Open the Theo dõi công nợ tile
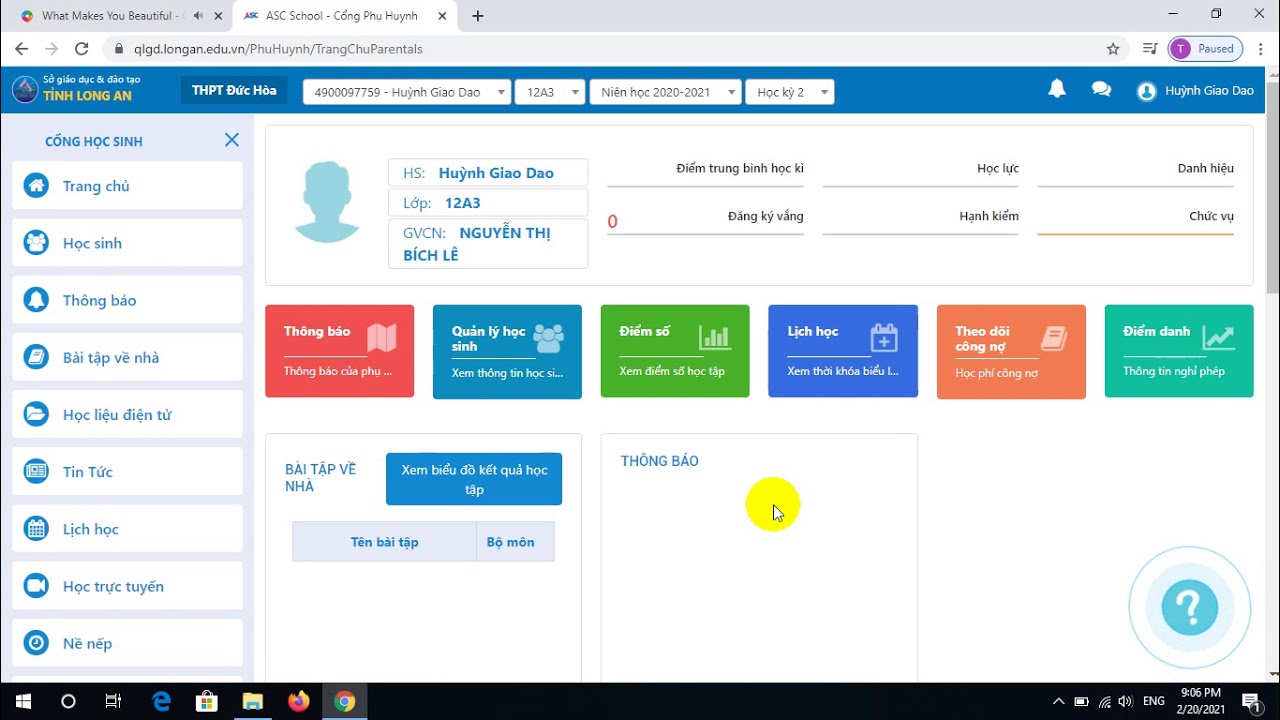1280x720 pixels. pyautogui.click(x=1011, y=352)
